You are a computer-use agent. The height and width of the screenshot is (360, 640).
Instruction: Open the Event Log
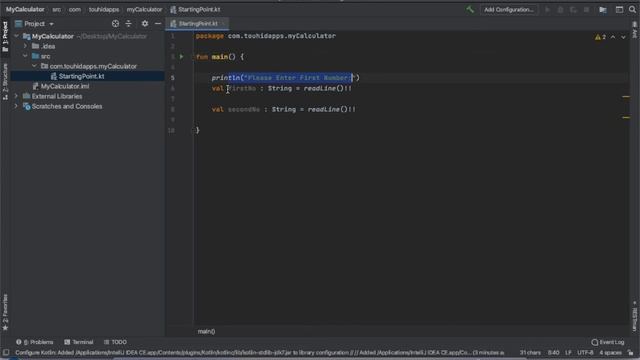608,342
